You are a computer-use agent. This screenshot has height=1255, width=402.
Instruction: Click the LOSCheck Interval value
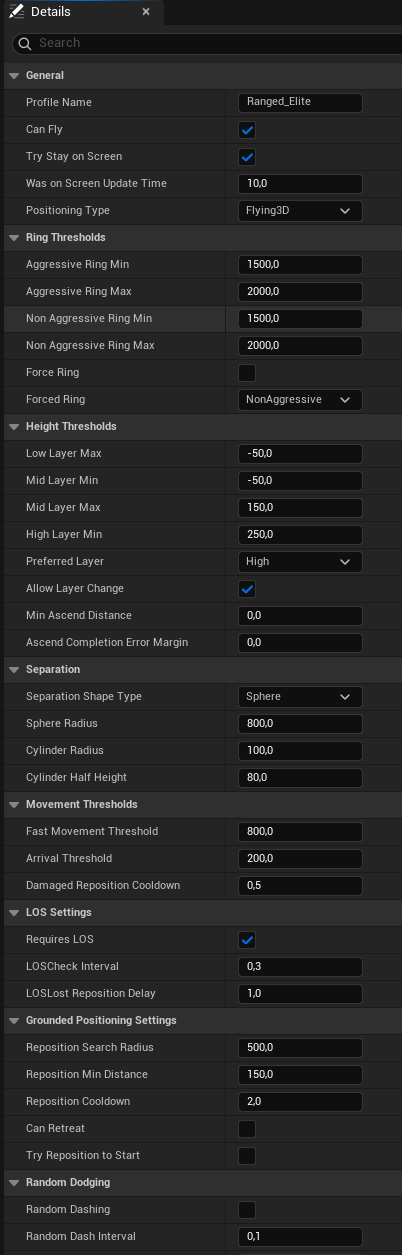300,967
